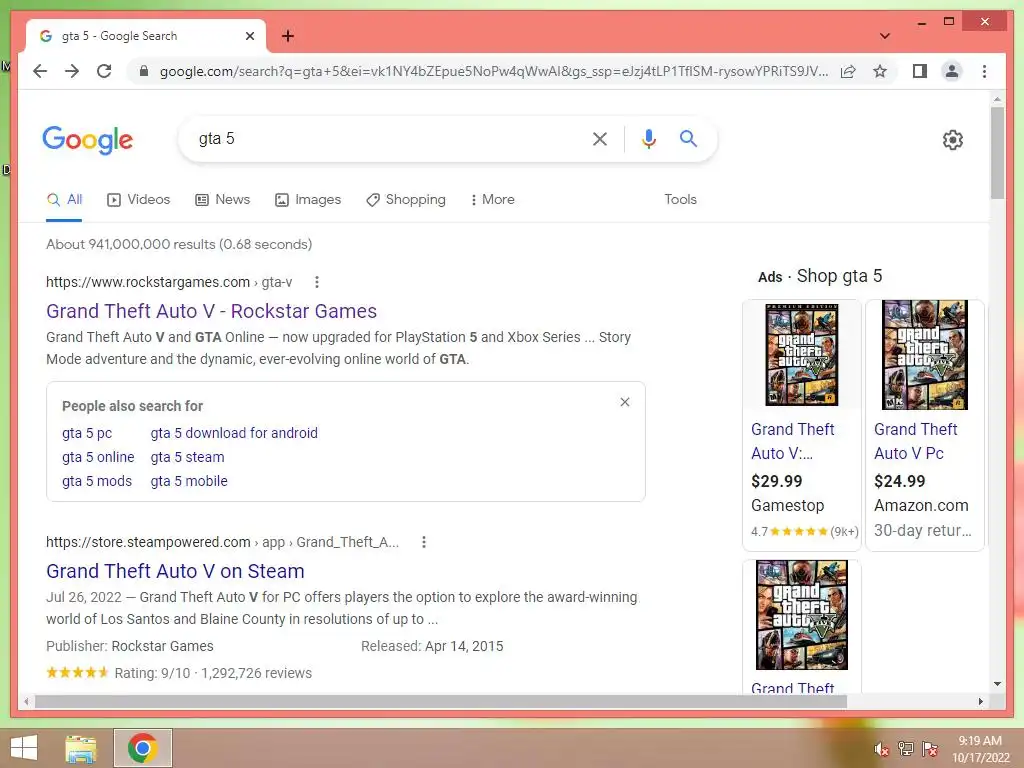Open Grand Theft Auto V Pc ad link

[x=916, y=441]
